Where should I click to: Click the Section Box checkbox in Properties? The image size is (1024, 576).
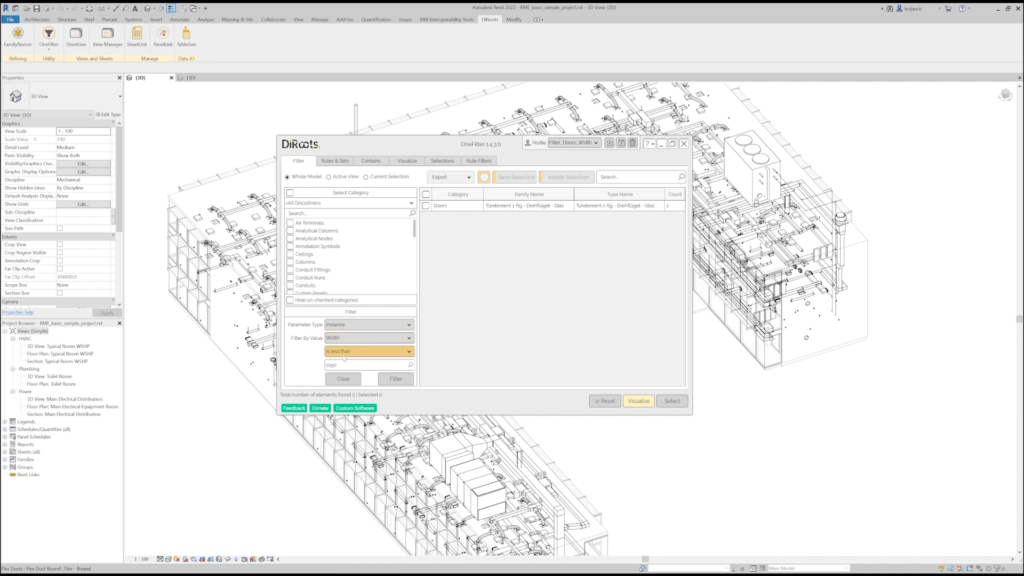point(59,293)
